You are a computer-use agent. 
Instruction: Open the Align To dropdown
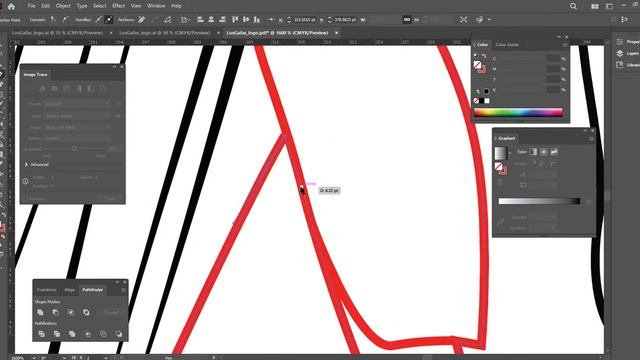tap(186, 20)
